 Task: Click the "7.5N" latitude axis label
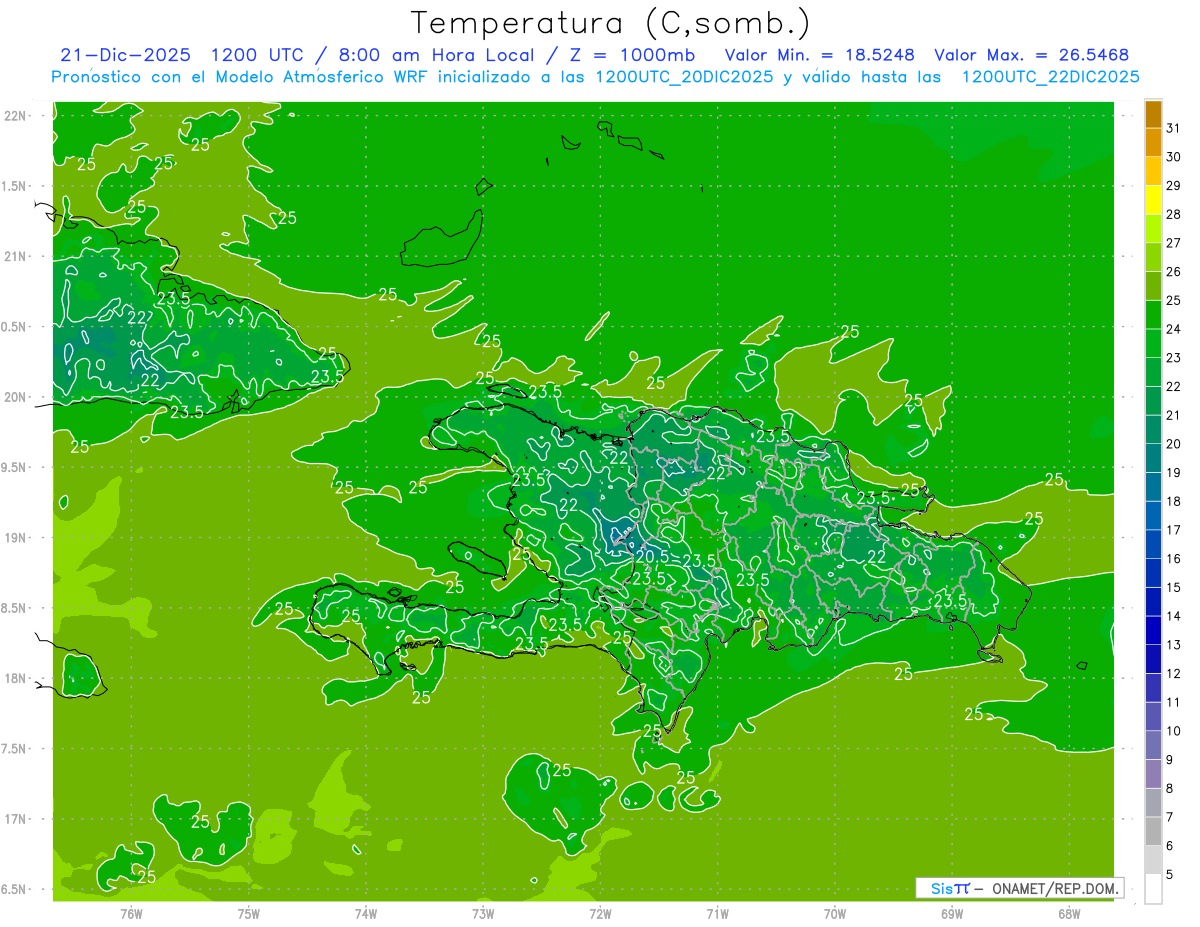15,749
